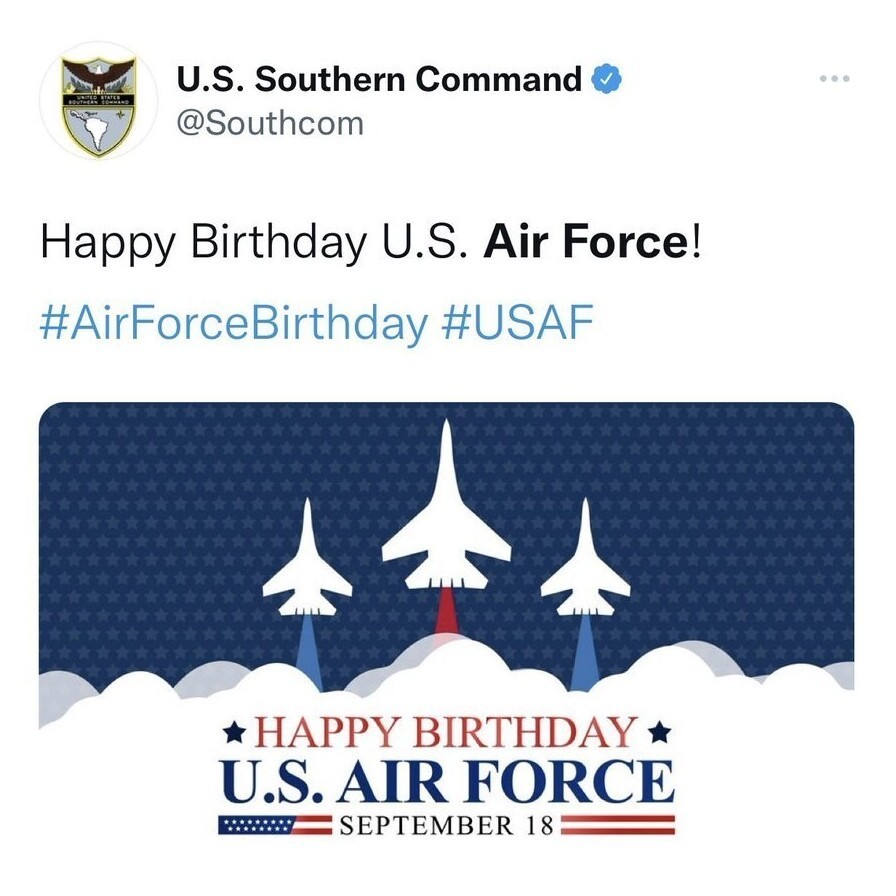
Task: Click the star right of HAPPY BIRTHDAY
Action: [659, 732]
